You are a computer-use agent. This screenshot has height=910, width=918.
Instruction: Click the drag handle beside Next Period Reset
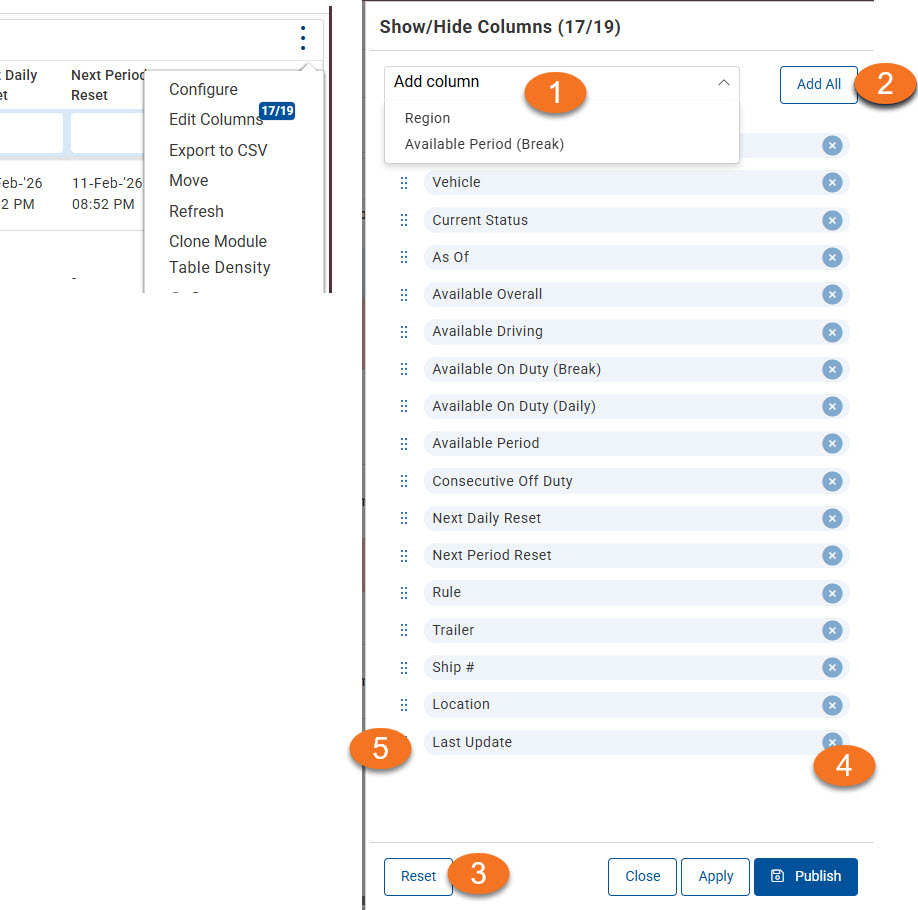pyautogui.click(x=404, y=555)
